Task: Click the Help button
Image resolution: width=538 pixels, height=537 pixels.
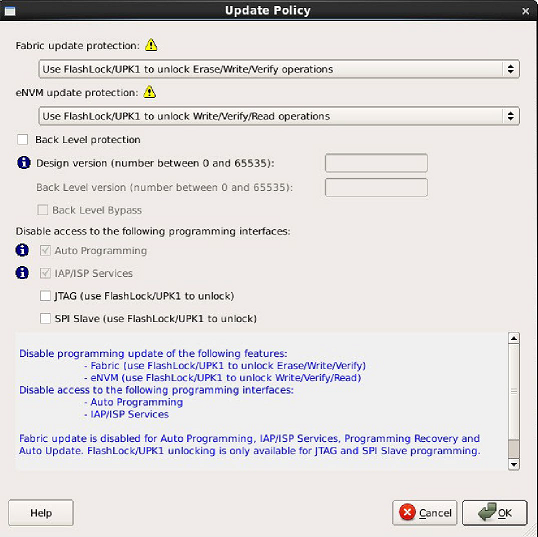Action: pyautogui.click(x=41, y=513)
